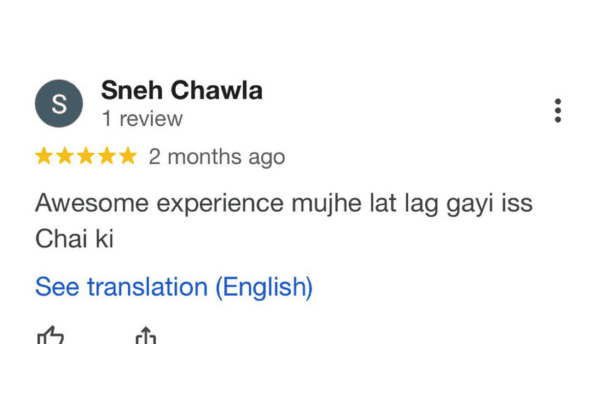Viewport: 600px width, 400px height.
Task: Click the fifth rating star
Action: 127,157
